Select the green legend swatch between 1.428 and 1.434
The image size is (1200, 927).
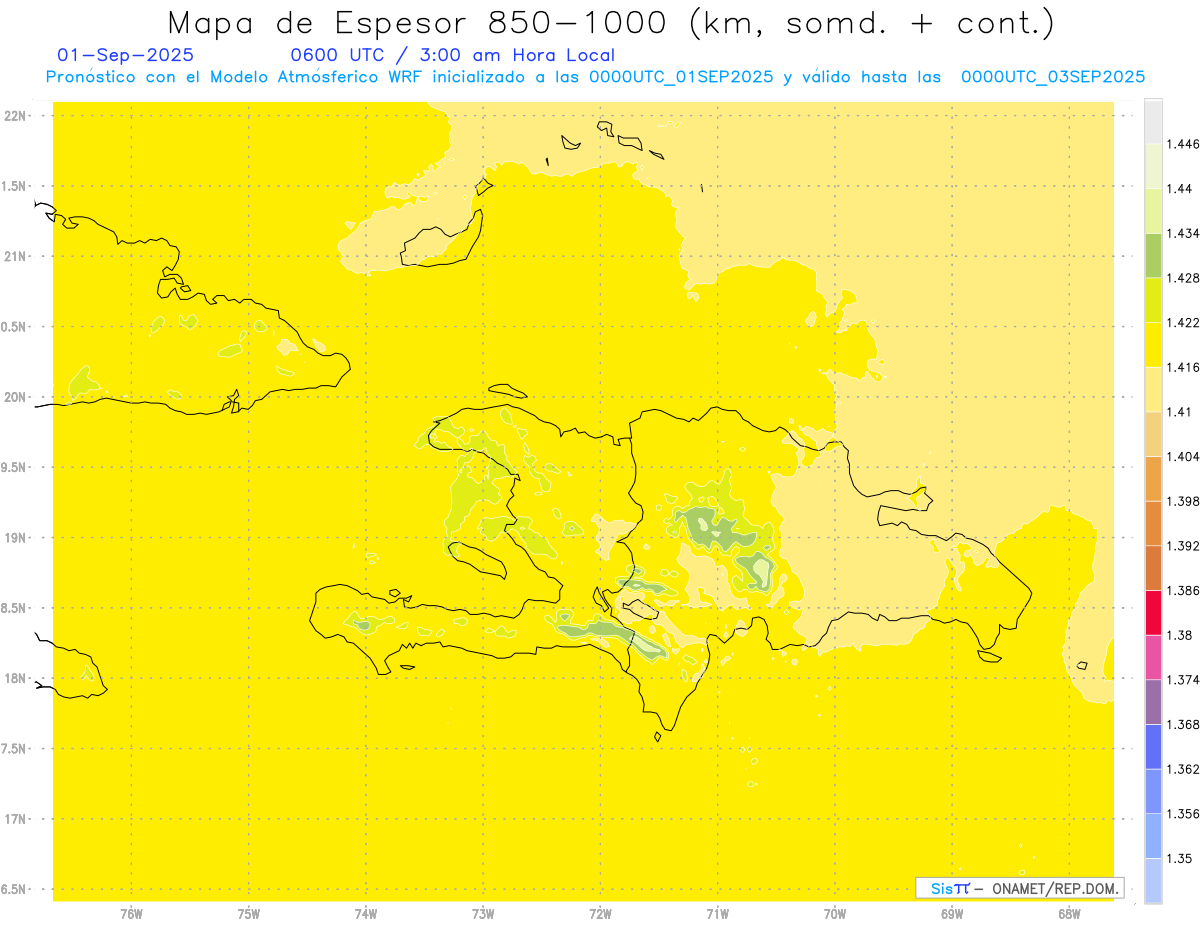coord(1153,255)
